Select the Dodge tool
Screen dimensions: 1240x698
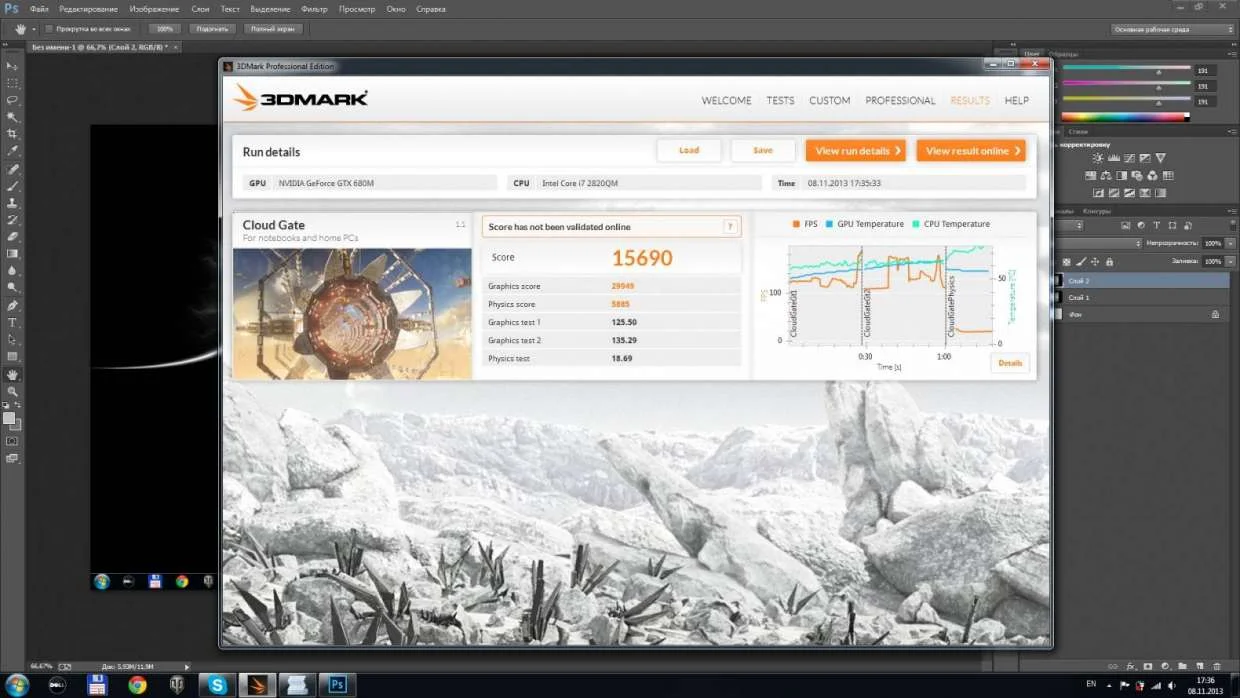[x=13, y=288]
